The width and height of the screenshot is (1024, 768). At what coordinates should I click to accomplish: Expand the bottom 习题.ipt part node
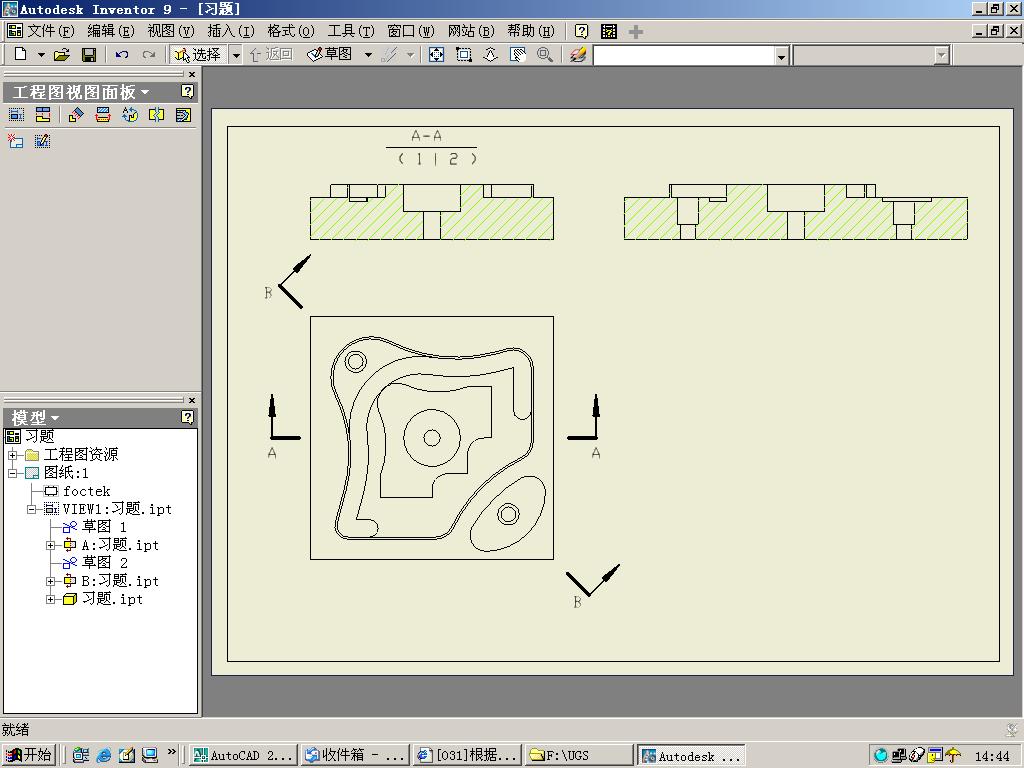coord(50,599)
